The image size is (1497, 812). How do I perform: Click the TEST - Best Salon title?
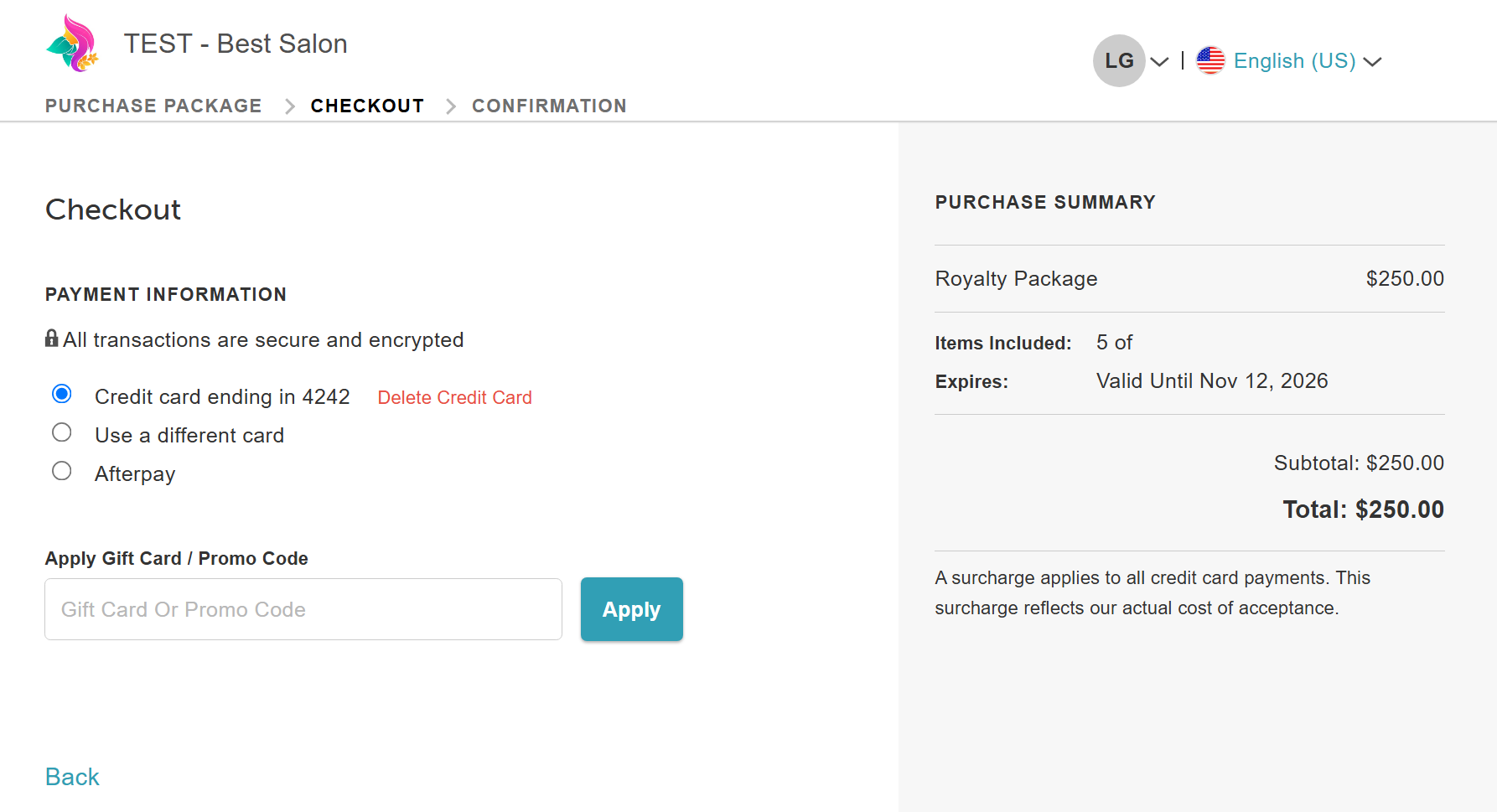(236, 44)
